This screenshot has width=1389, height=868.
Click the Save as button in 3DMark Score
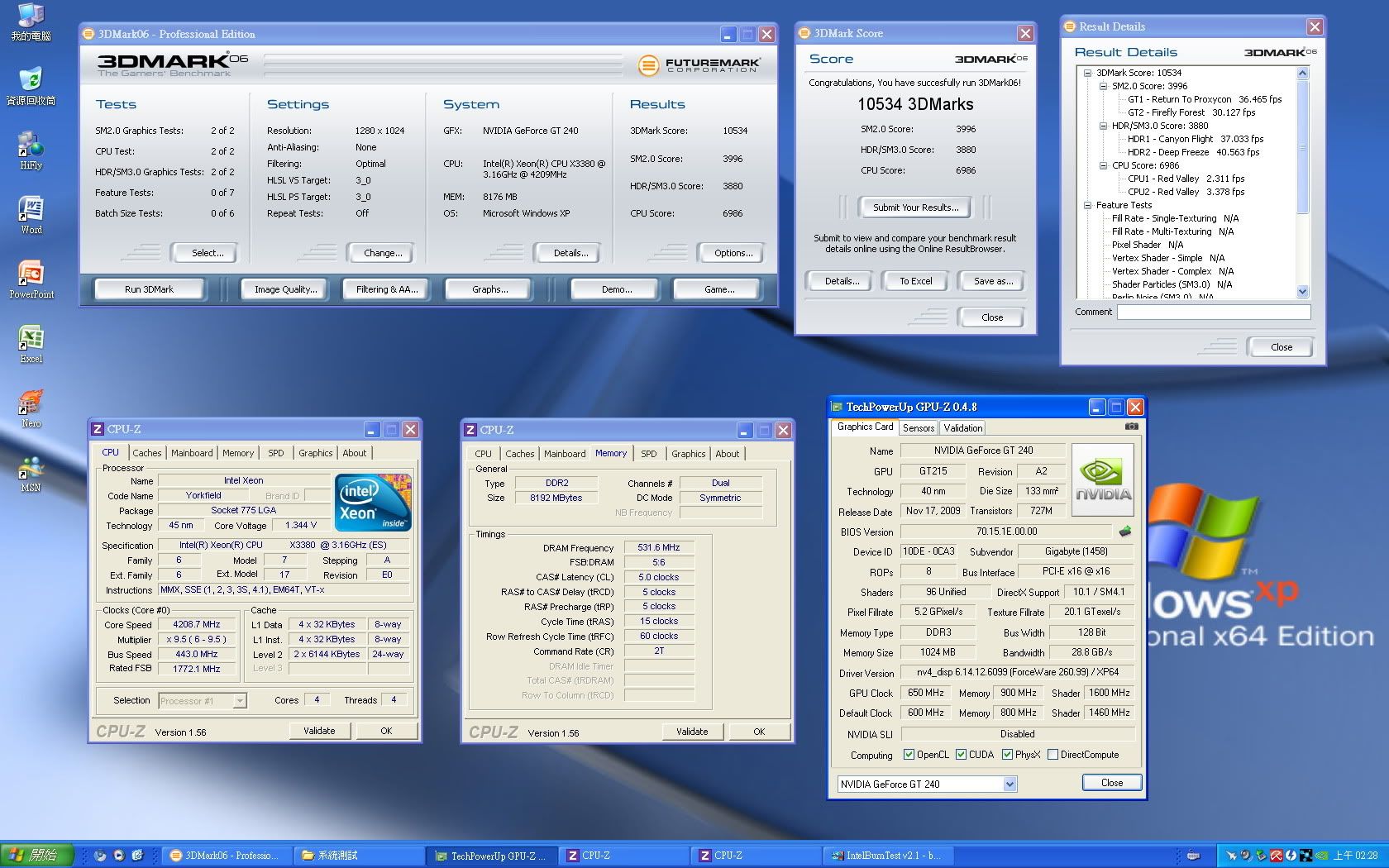point(992,281)
